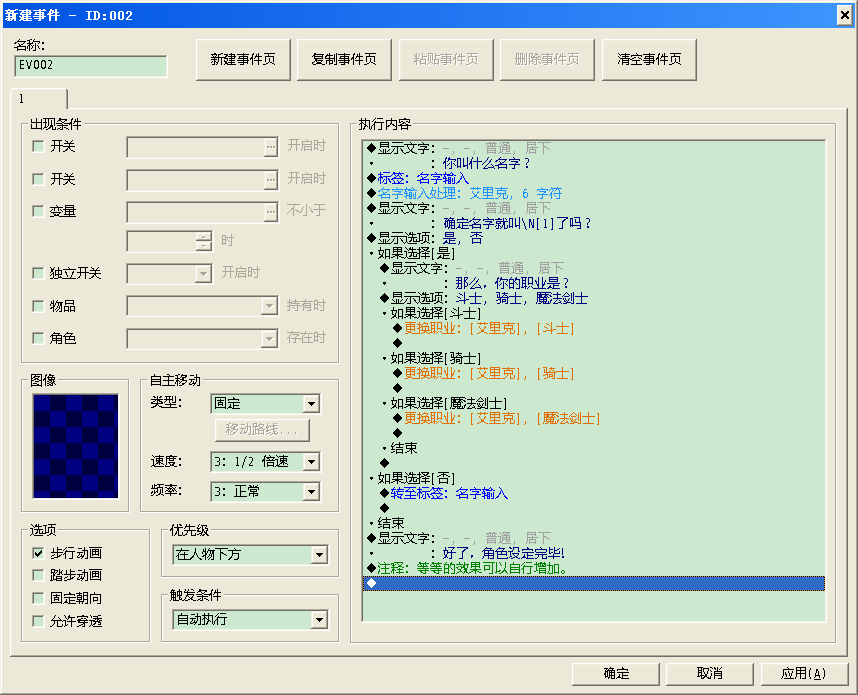Toggle the 独立开关 condition checkbox

click(38, 273)
